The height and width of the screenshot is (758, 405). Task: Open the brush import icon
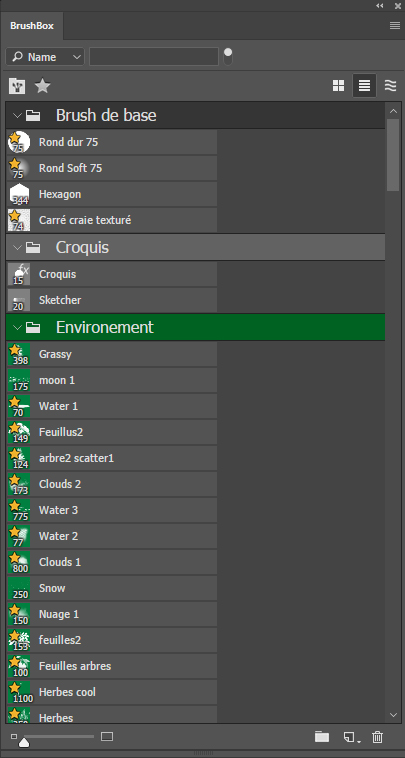coord(17,87)
